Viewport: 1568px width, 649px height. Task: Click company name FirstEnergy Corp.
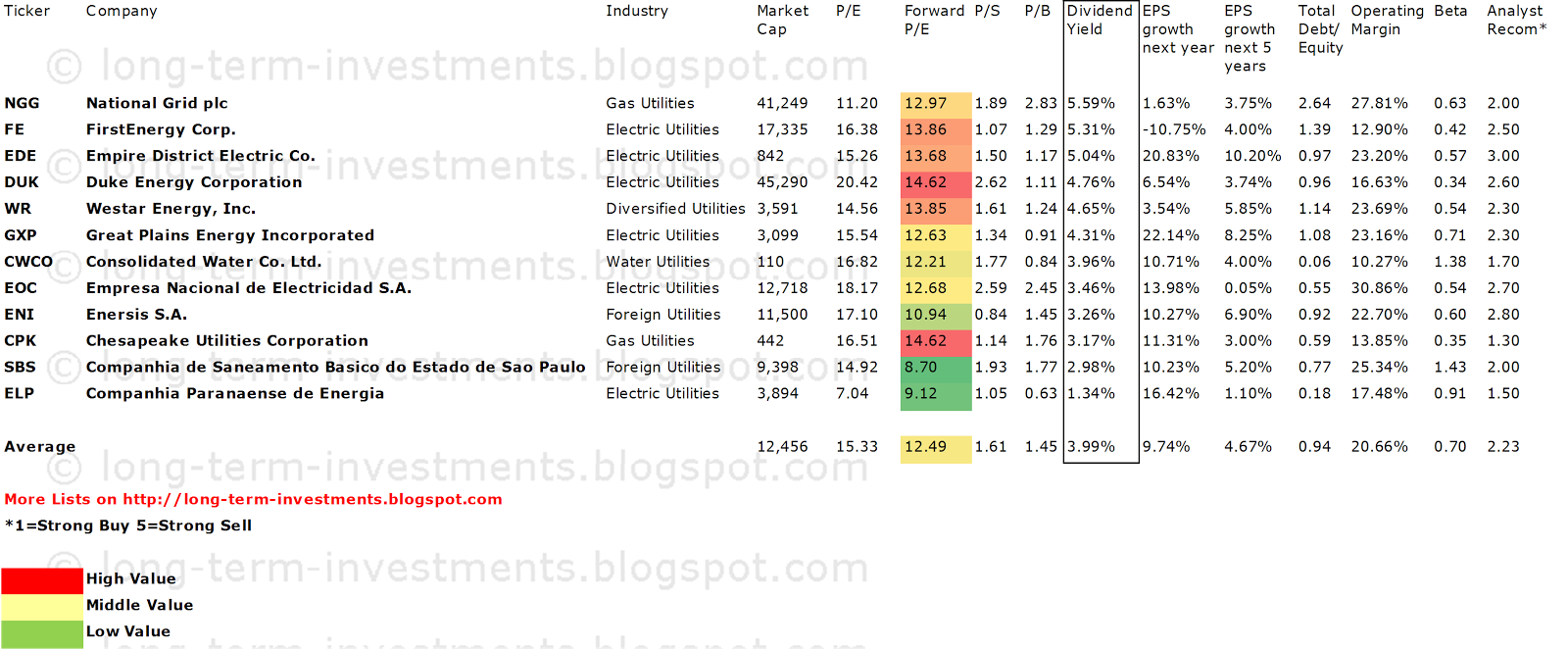161,130
